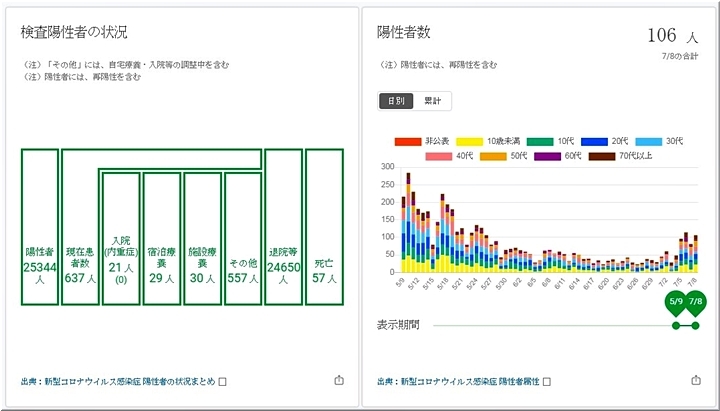Switch to the 累計 cumulative tab

coord(434,101)
